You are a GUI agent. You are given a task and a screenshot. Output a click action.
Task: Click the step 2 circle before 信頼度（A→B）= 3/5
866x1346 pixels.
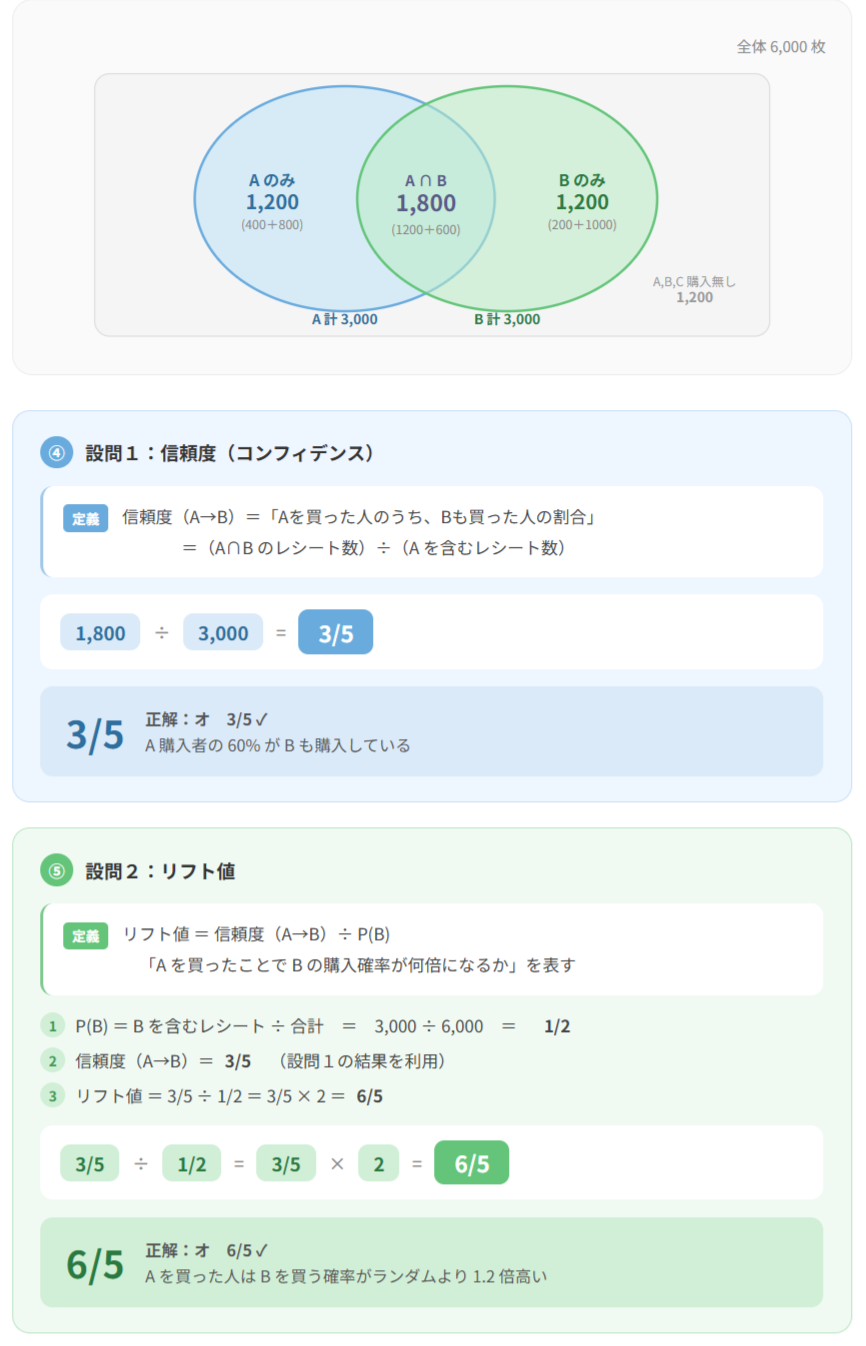pyautogui.click(x=52, y=1061)
